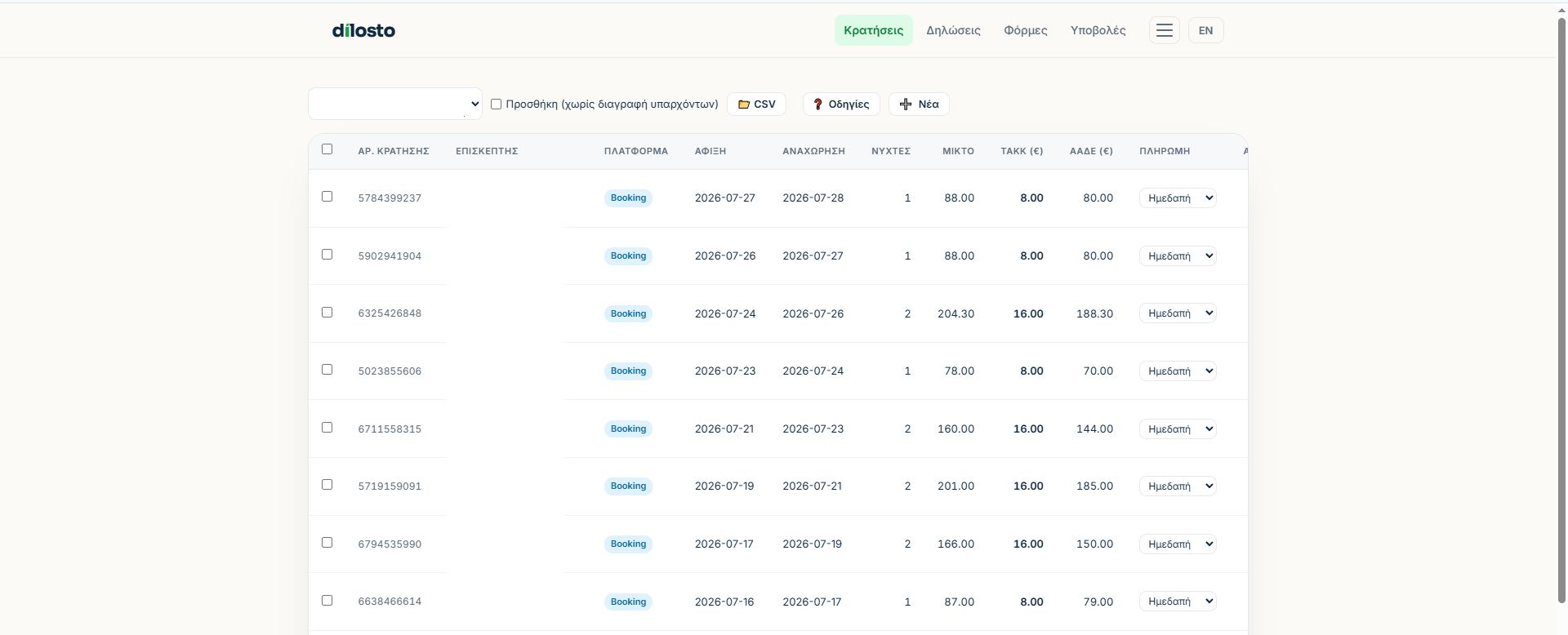Switch language with the EN button
The width and height of the screenshot is (1568, 635).
pos(1205,30)
